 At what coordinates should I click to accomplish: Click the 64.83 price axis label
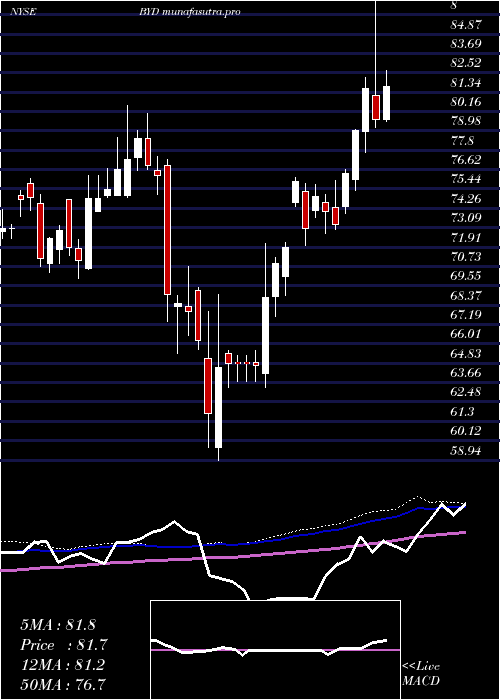click(466, 353)
